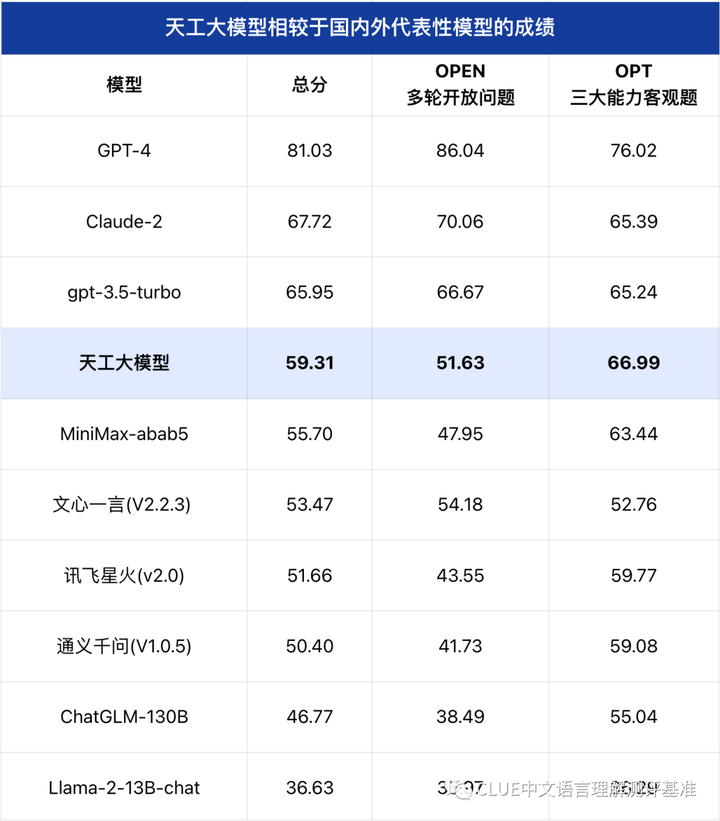Select the ChatGLM-130B total score 46.77

pyautogui.click(x=310, y=717)
